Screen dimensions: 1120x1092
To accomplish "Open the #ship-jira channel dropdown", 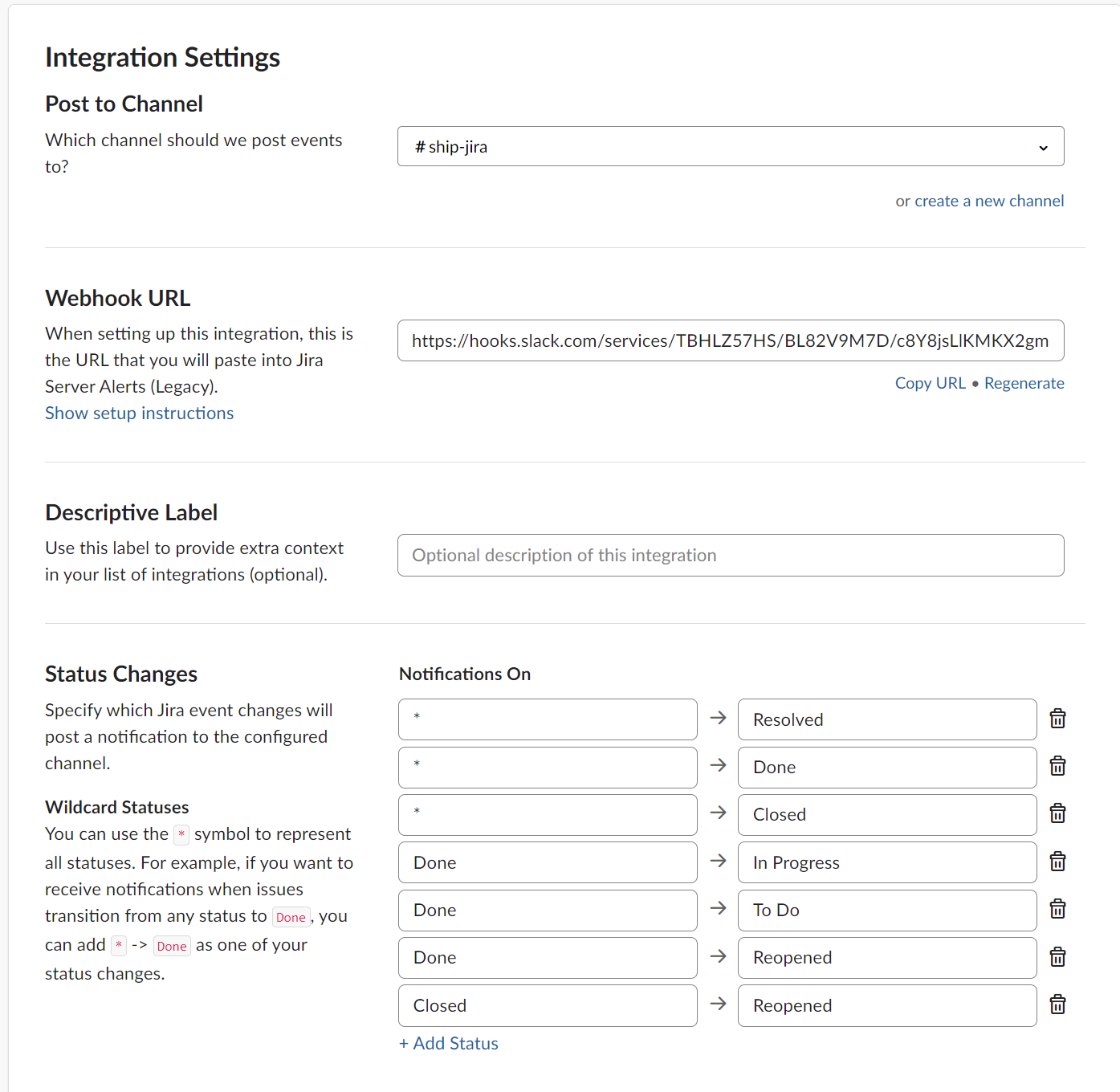I will 731,146.
